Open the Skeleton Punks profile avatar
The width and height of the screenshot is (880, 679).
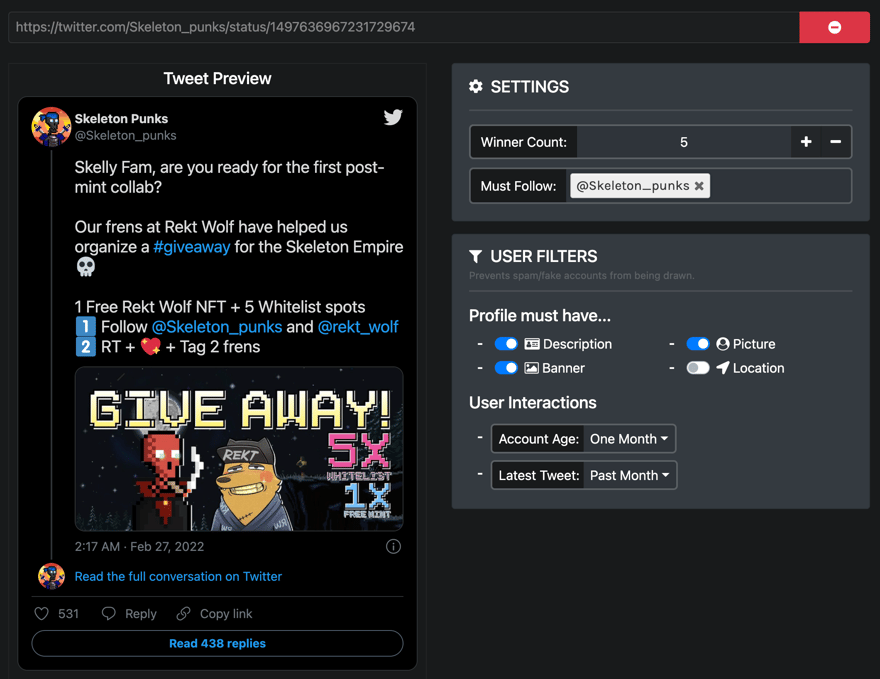click(51, 127)
